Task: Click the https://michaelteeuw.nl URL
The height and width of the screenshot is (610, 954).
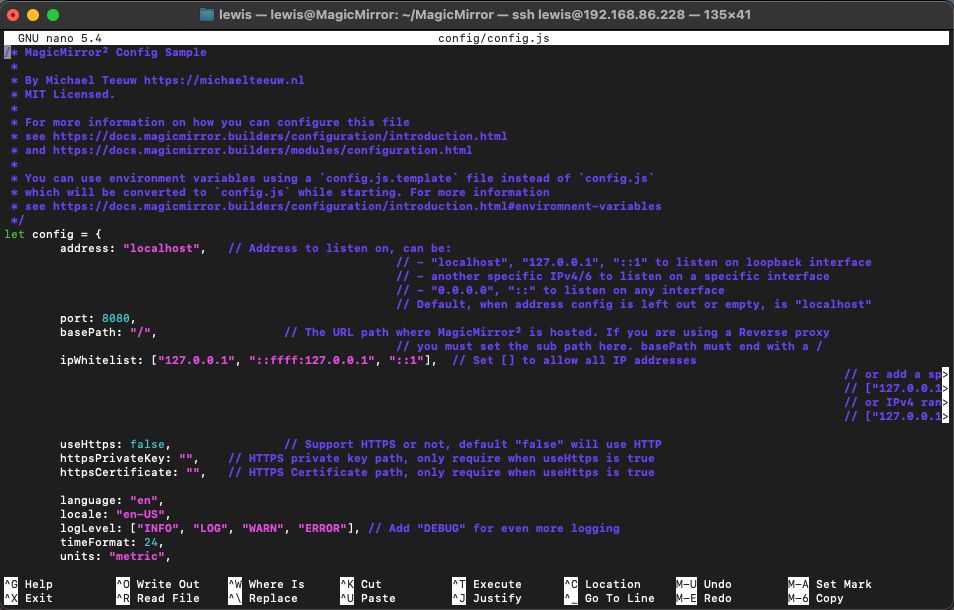Action: [x=224, y=80]
